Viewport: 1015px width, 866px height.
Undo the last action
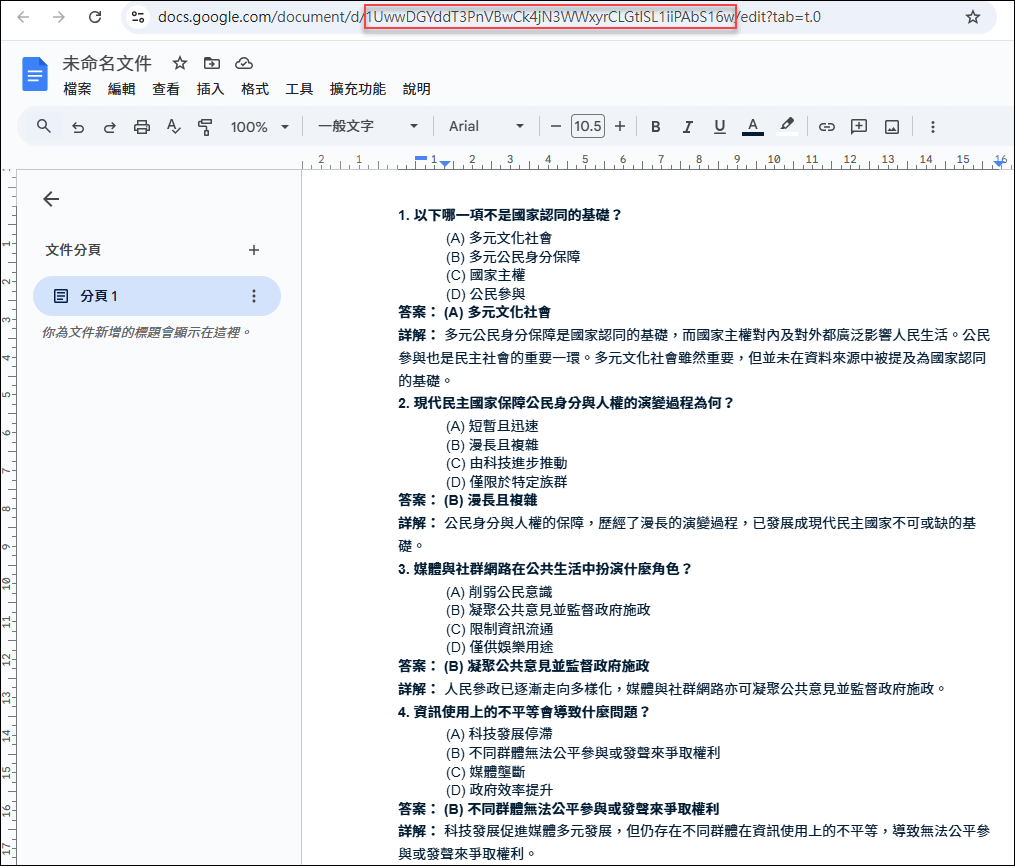click(78, 127)
